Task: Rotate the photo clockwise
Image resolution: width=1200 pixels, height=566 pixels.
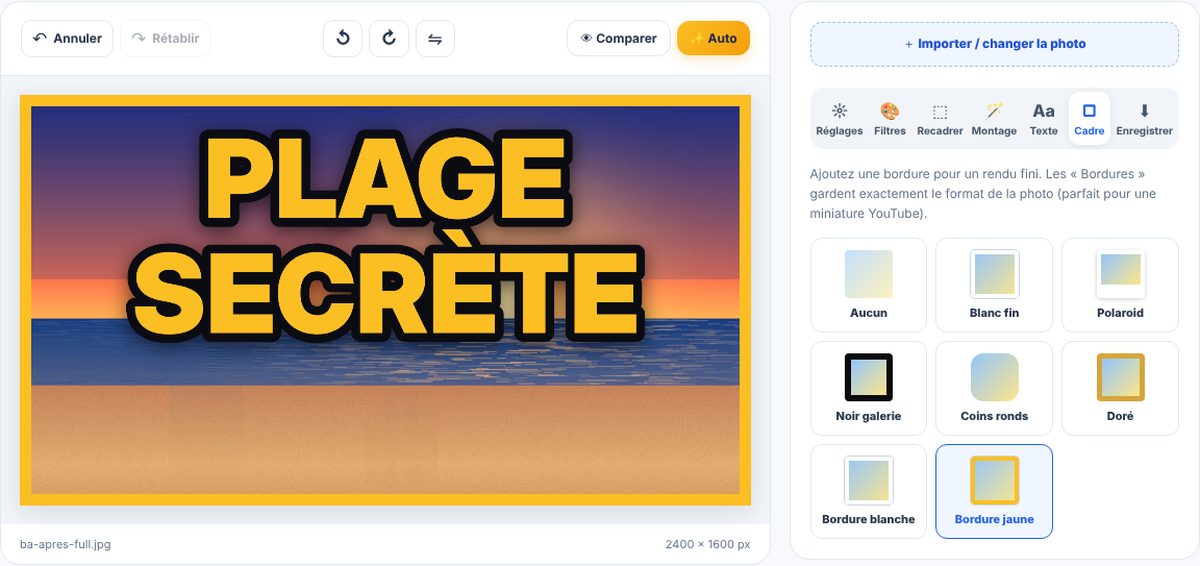Action: point(389,38)
